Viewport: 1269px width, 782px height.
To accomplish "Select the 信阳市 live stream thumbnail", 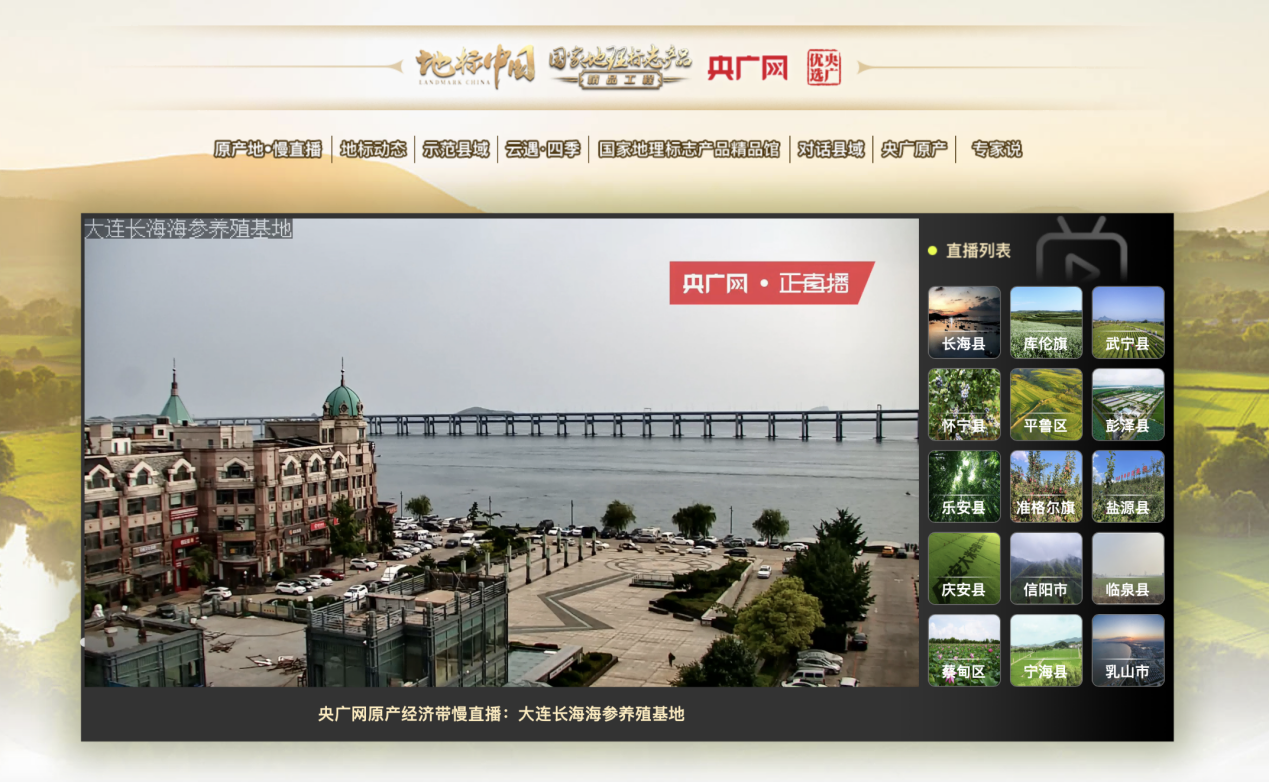I will [x=1046, y=568].
